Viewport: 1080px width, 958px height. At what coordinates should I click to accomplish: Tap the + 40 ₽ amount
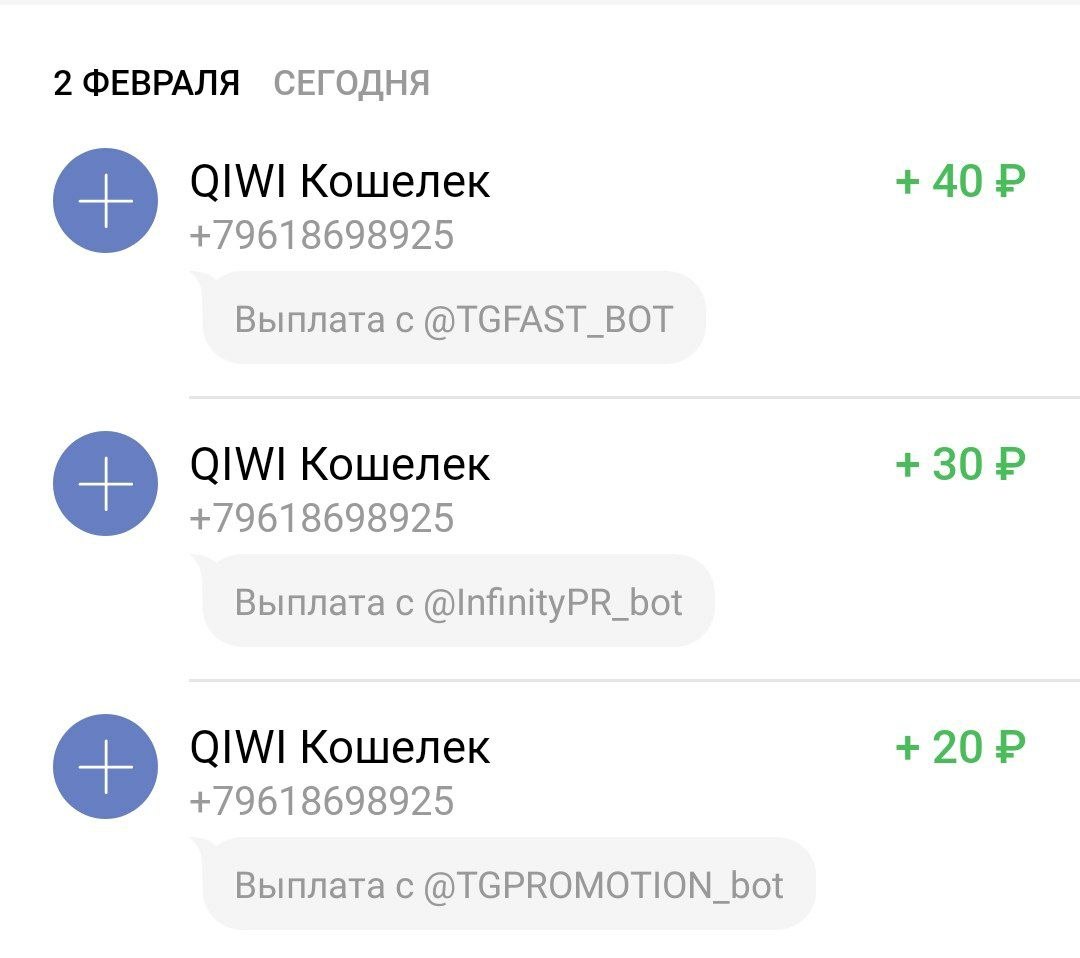click(x=960, y=182)
